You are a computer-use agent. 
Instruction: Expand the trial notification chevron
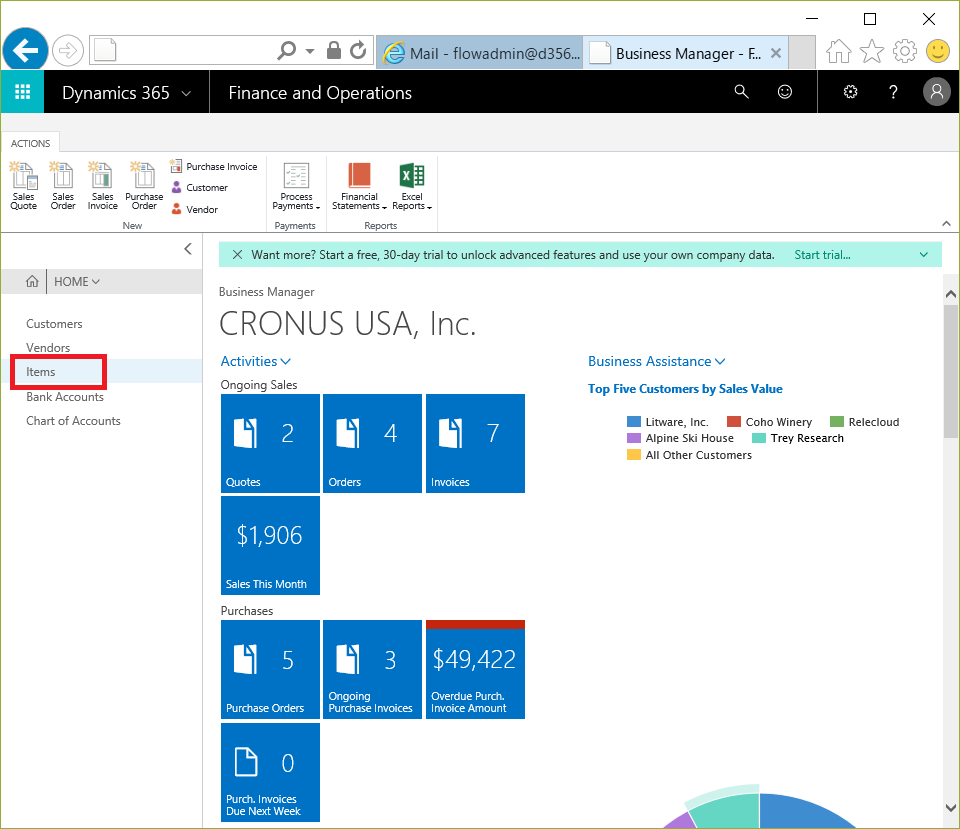coord(924,255)
